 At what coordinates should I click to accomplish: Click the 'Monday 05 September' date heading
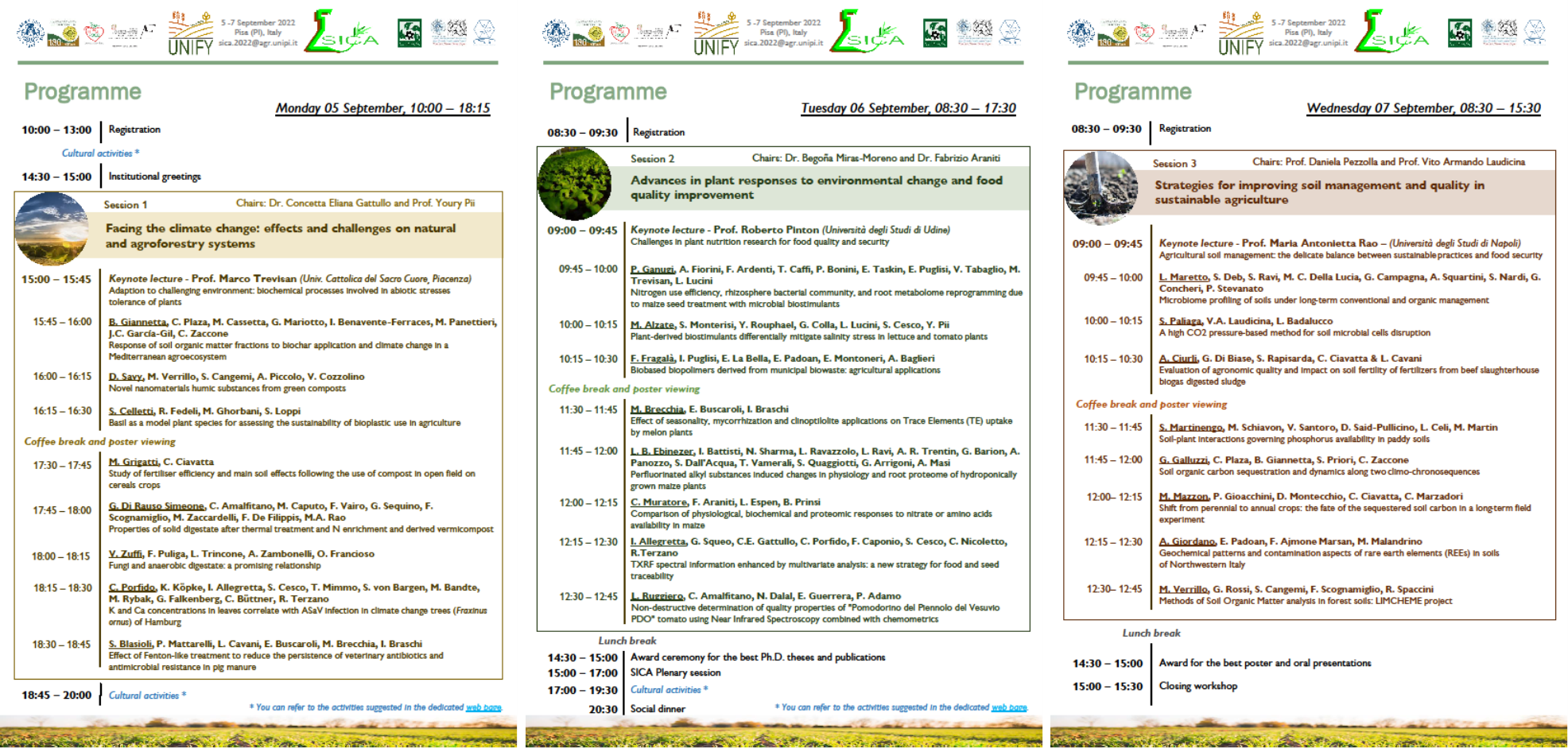tap(382, 108)
